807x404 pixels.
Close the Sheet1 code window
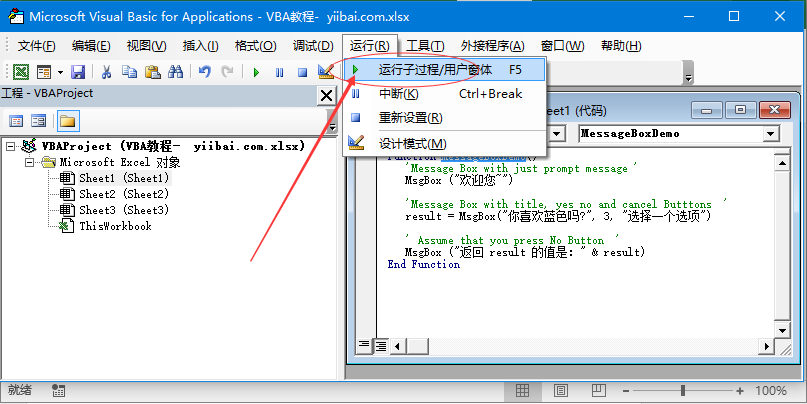tap(775, 110)
